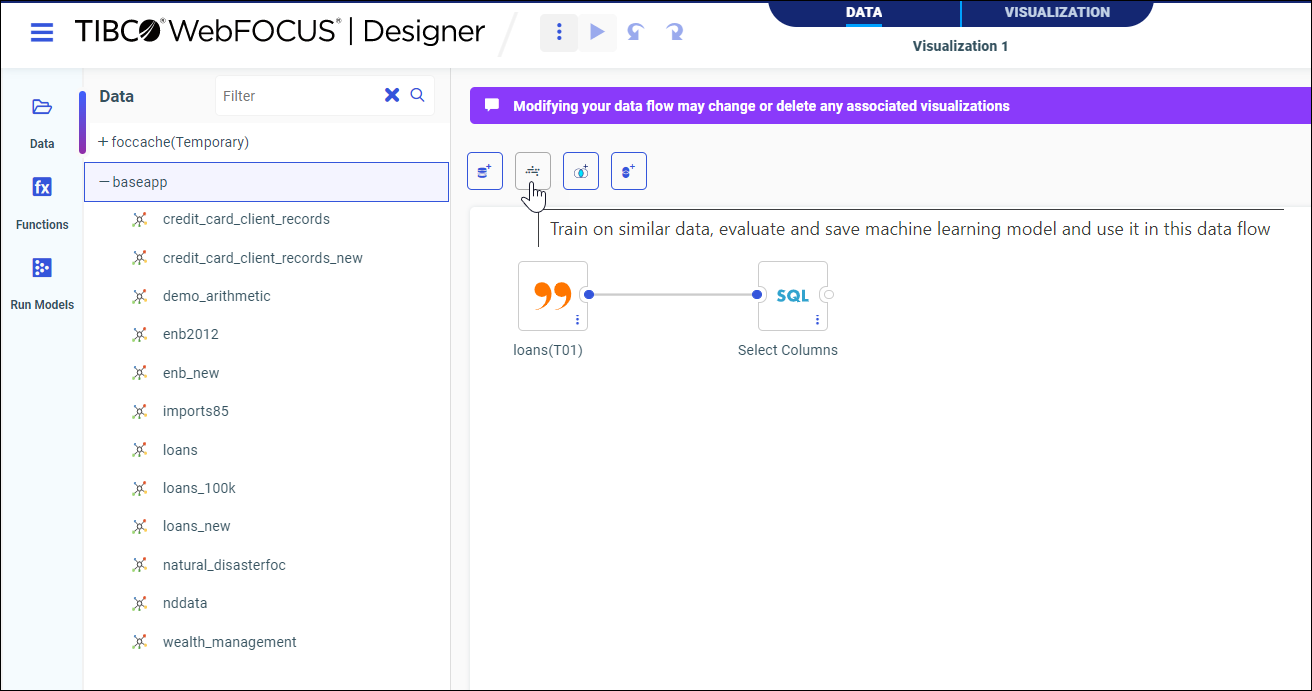Switch to the DATA tab
This screenshot has width=1312, height=691.
864,13
